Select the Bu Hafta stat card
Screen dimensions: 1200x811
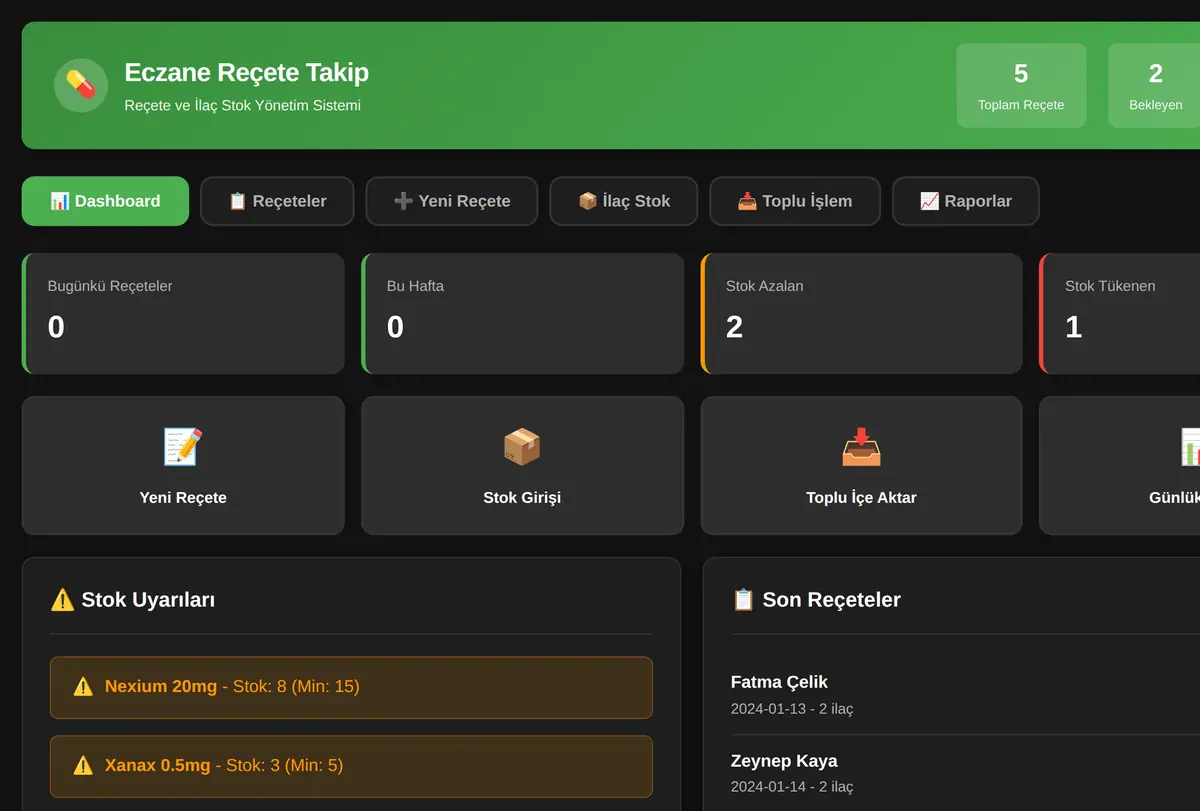click(x=522, y=314)
